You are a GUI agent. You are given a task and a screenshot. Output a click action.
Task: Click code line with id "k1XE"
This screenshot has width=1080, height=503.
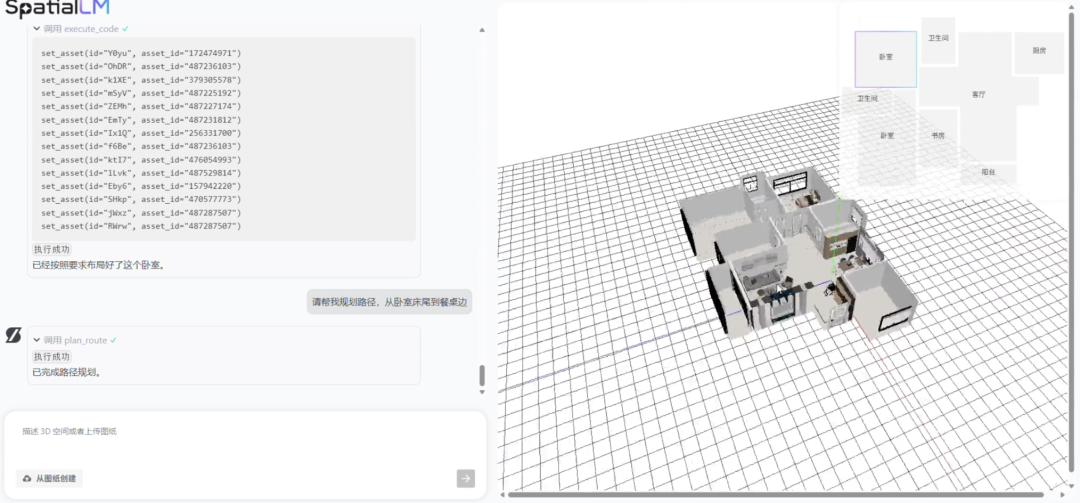(x=141, y=80)
